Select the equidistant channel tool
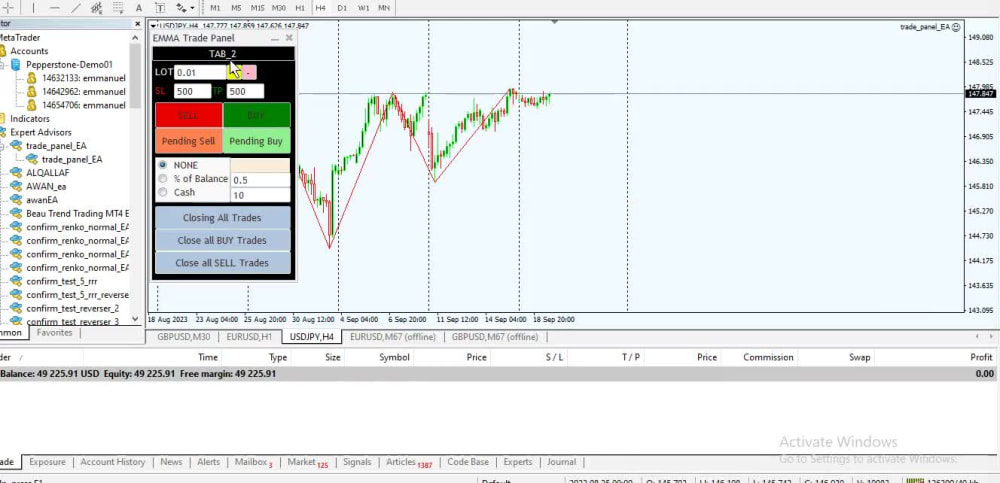Viewport: 1000px width, 483px height. (96, 8)
